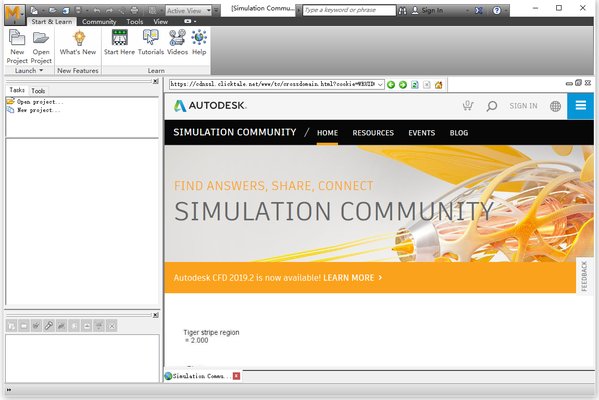
Task: Restore the inner browser document window
Action: [x=578, y=83]
